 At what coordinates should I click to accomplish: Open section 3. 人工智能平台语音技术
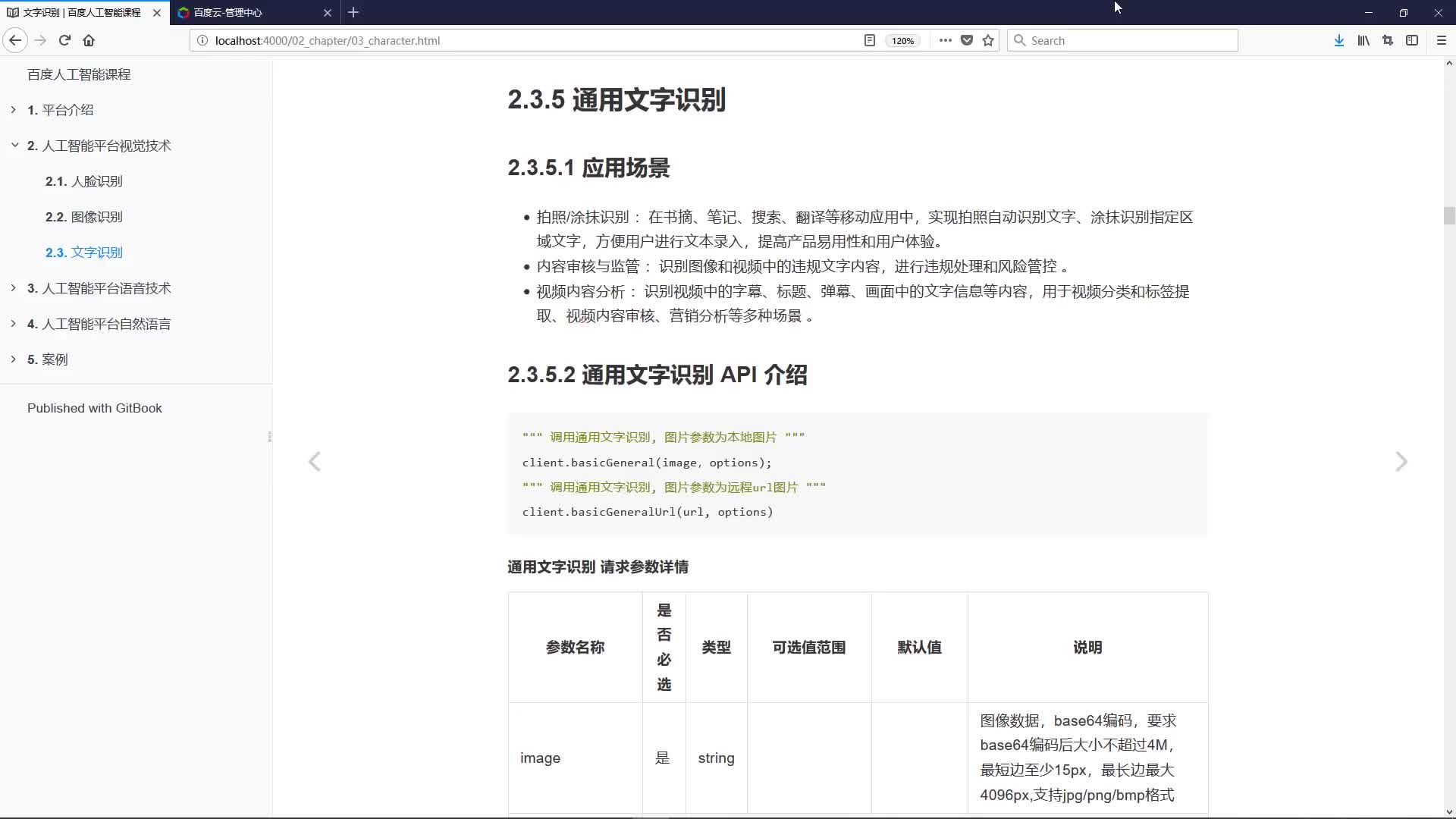coord(99,288)
